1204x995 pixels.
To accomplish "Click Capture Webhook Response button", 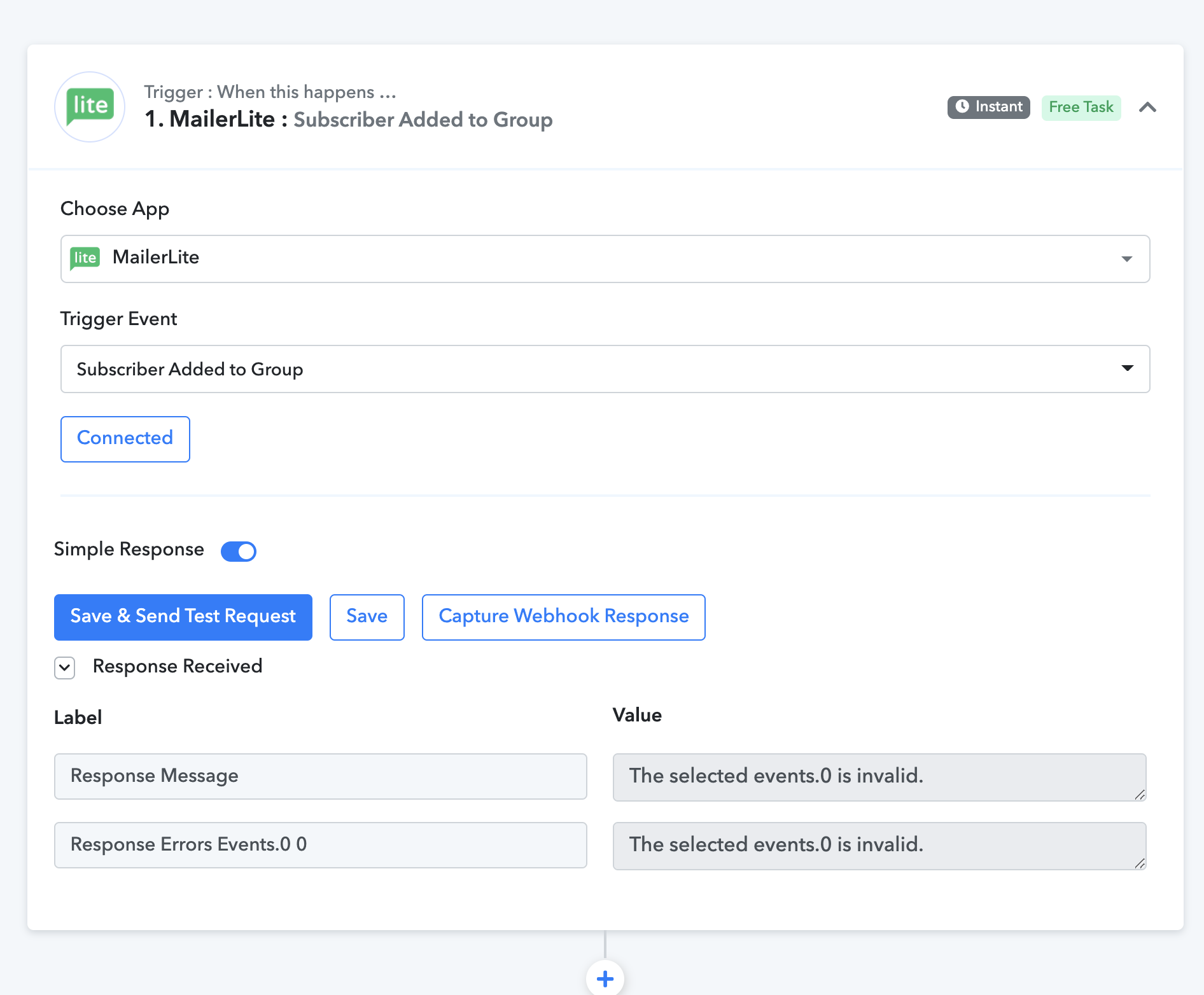I will tap(564, 617).
